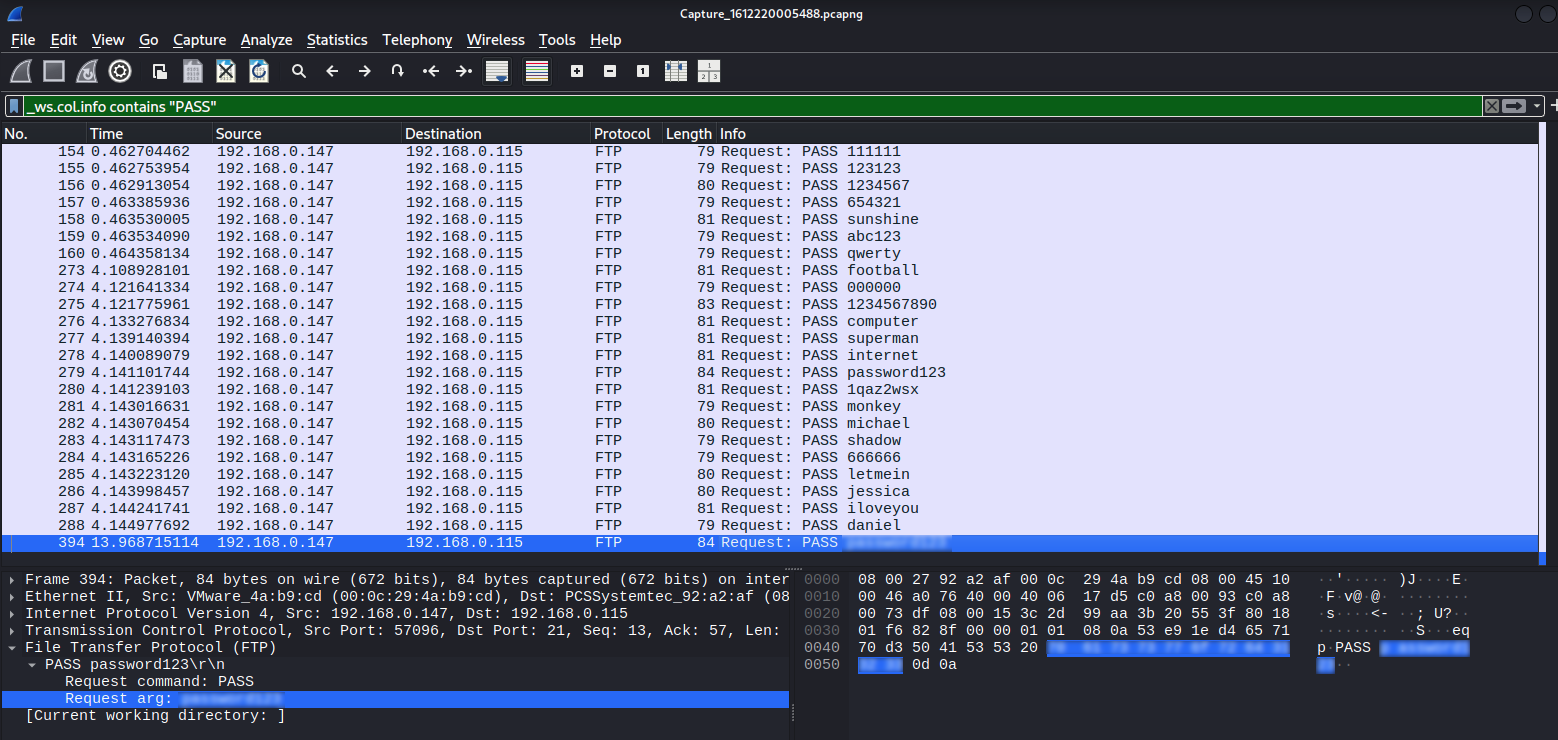The image size is (1558, 740).
Task: Collapse File Transfer Protocol (FTP) section
Action: [x=11, y=648]
